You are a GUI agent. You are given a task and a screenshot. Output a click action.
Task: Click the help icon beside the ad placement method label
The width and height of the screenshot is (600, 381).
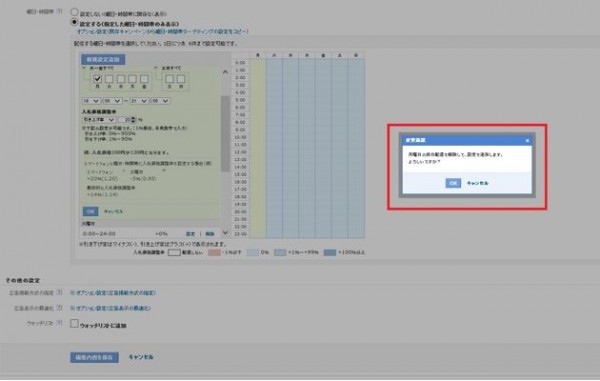[59, 293]
